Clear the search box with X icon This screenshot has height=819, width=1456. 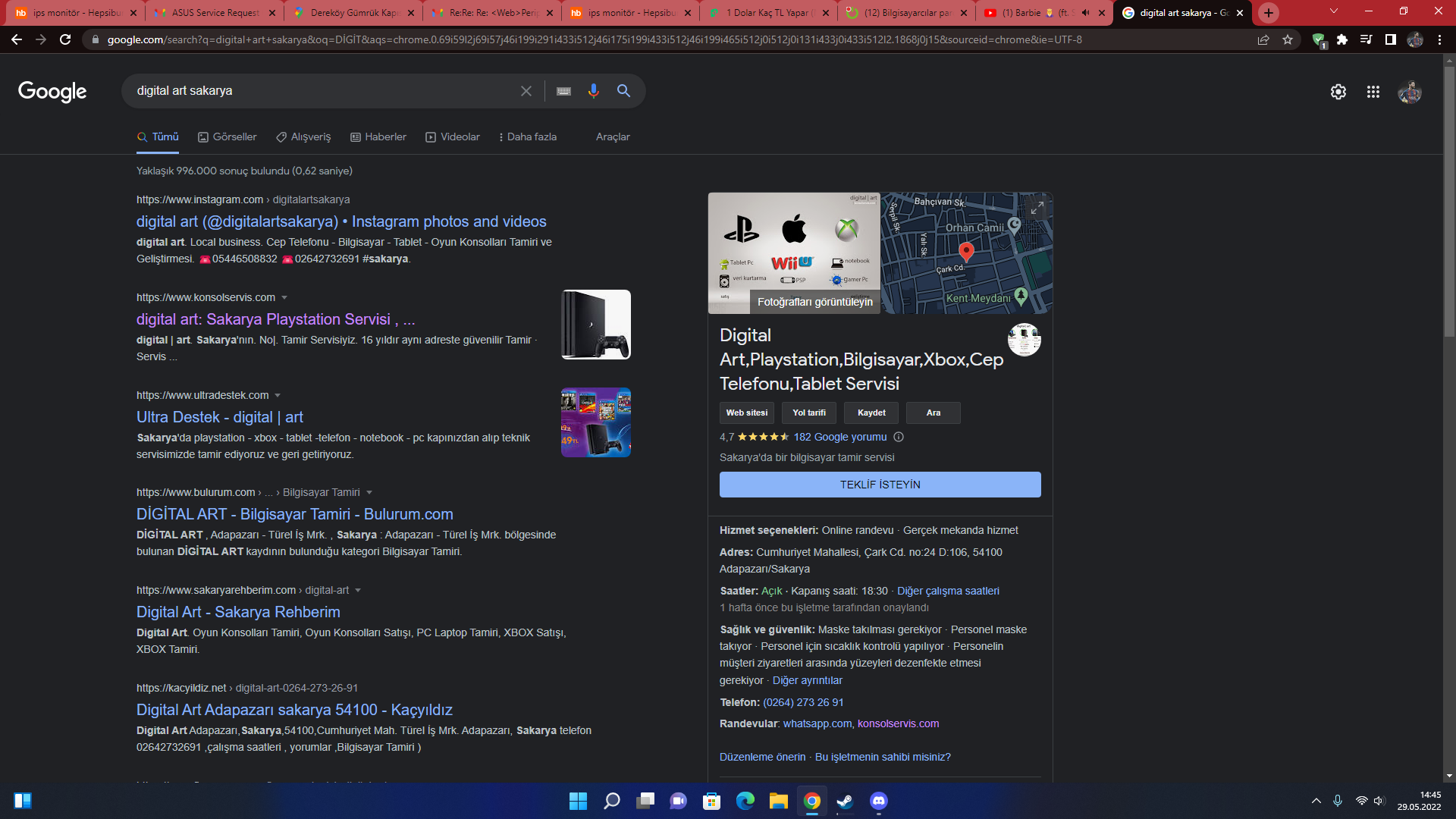coord(526,91)
